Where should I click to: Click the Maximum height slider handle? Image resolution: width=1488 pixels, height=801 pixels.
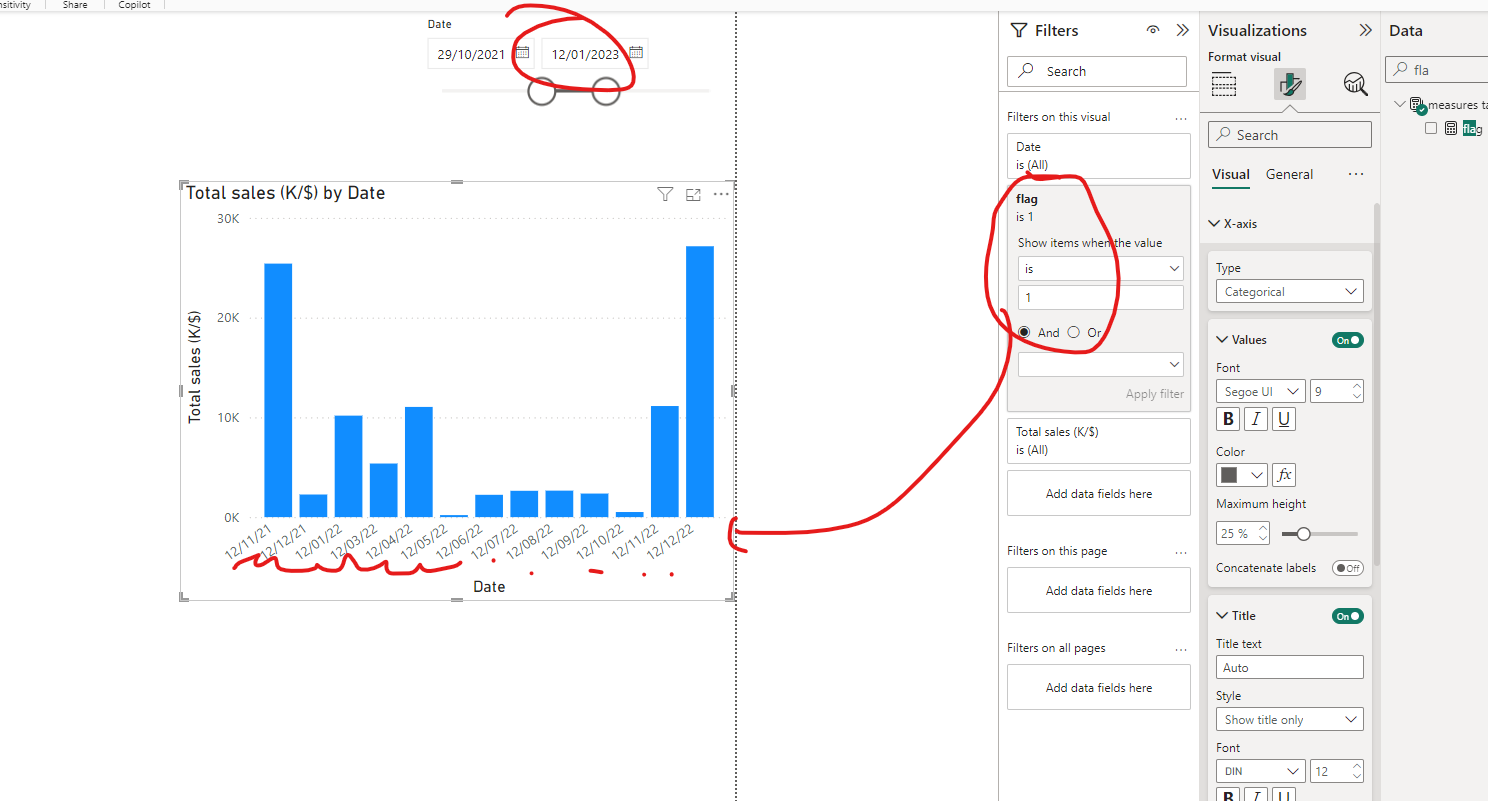tap(1303, 534)
